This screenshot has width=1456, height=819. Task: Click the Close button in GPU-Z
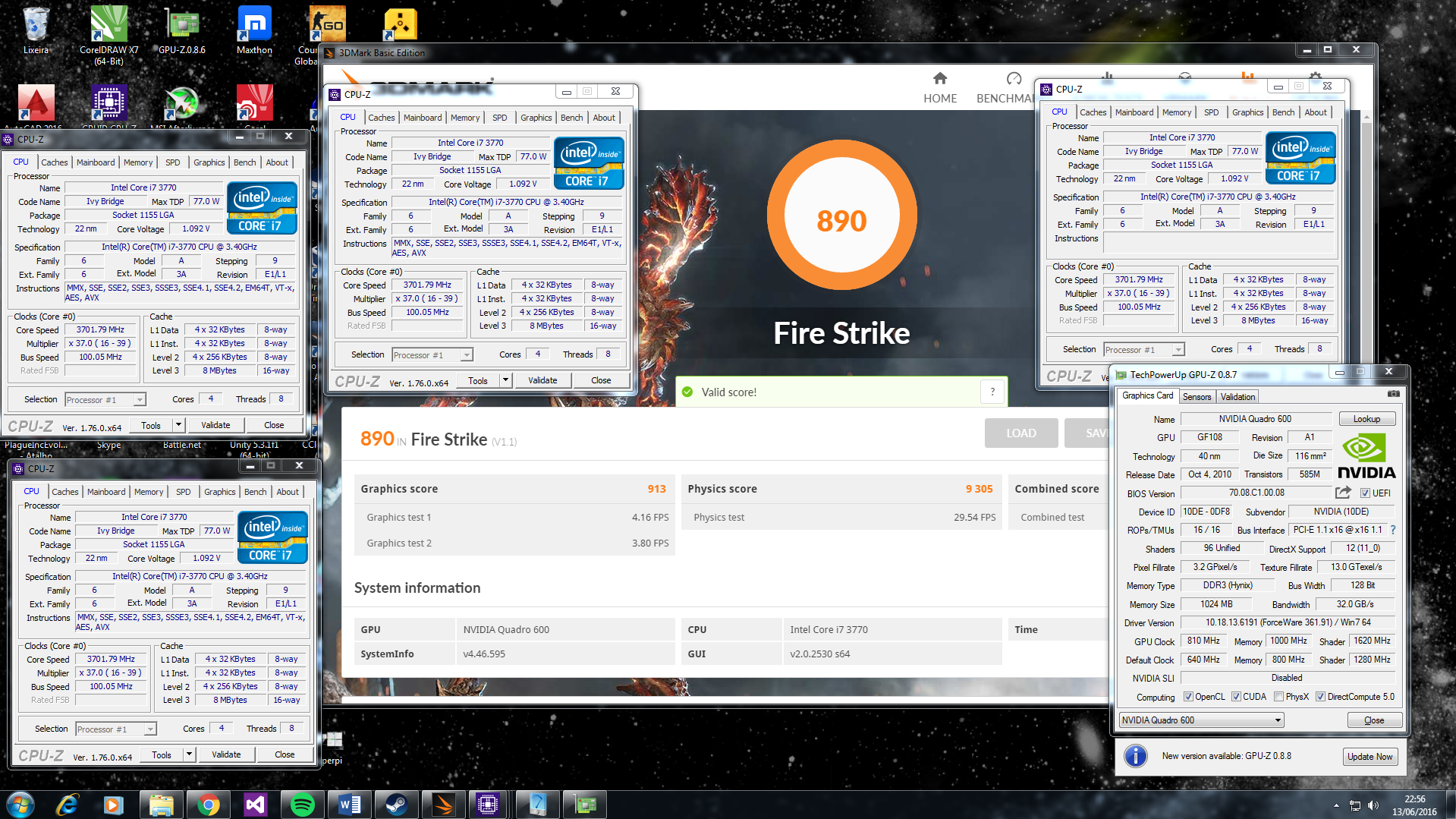pos(1374,720)
